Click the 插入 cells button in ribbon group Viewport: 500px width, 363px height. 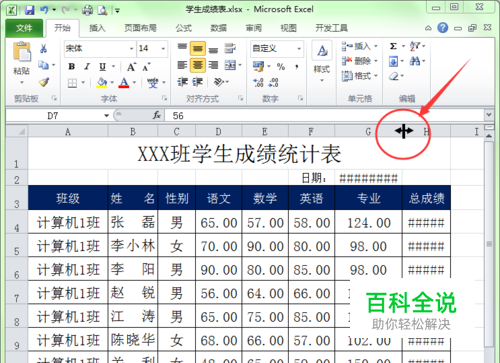click(359, 46)
